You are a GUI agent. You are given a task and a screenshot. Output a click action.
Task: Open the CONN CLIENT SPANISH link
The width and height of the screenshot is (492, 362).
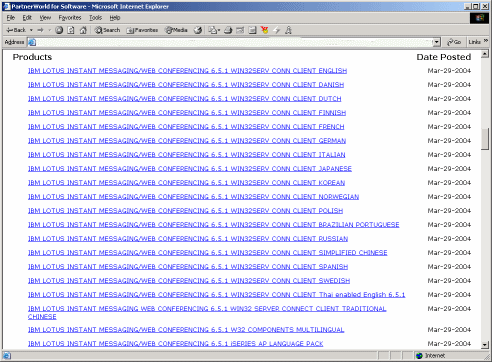pyautogui.click(x=188, y=267)
